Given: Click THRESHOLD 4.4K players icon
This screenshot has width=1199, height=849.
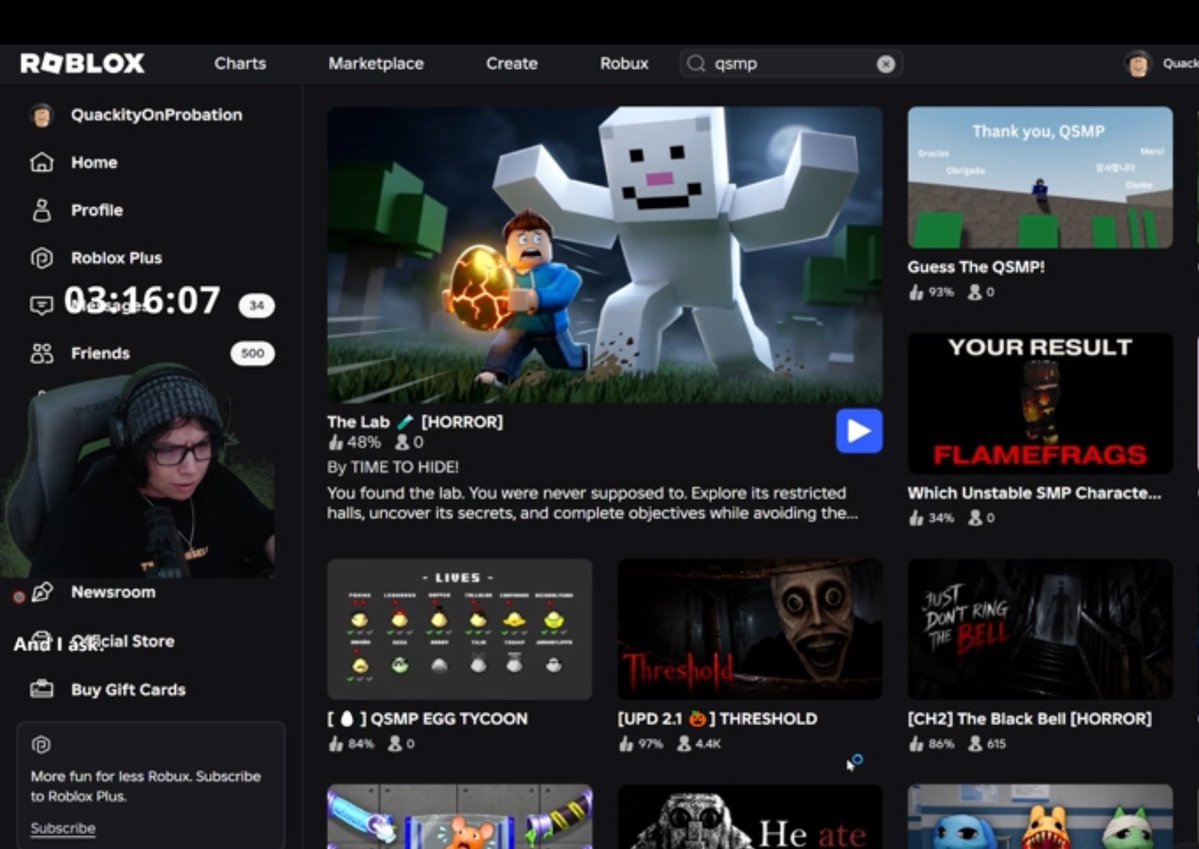Looking at the screenshot, I should 684,743.
